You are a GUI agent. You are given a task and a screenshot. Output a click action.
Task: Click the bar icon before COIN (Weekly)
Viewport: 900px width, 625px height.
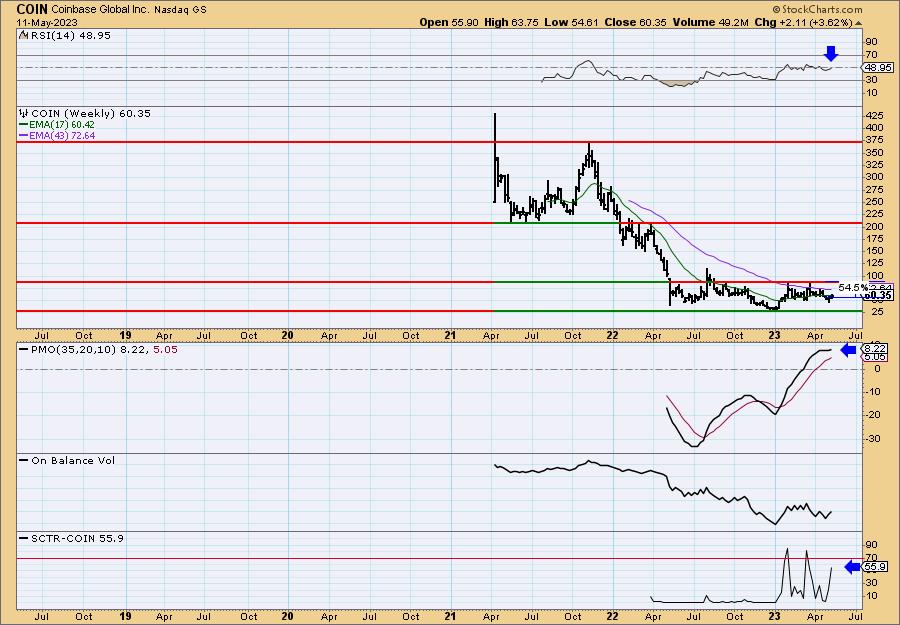point(24,114)
